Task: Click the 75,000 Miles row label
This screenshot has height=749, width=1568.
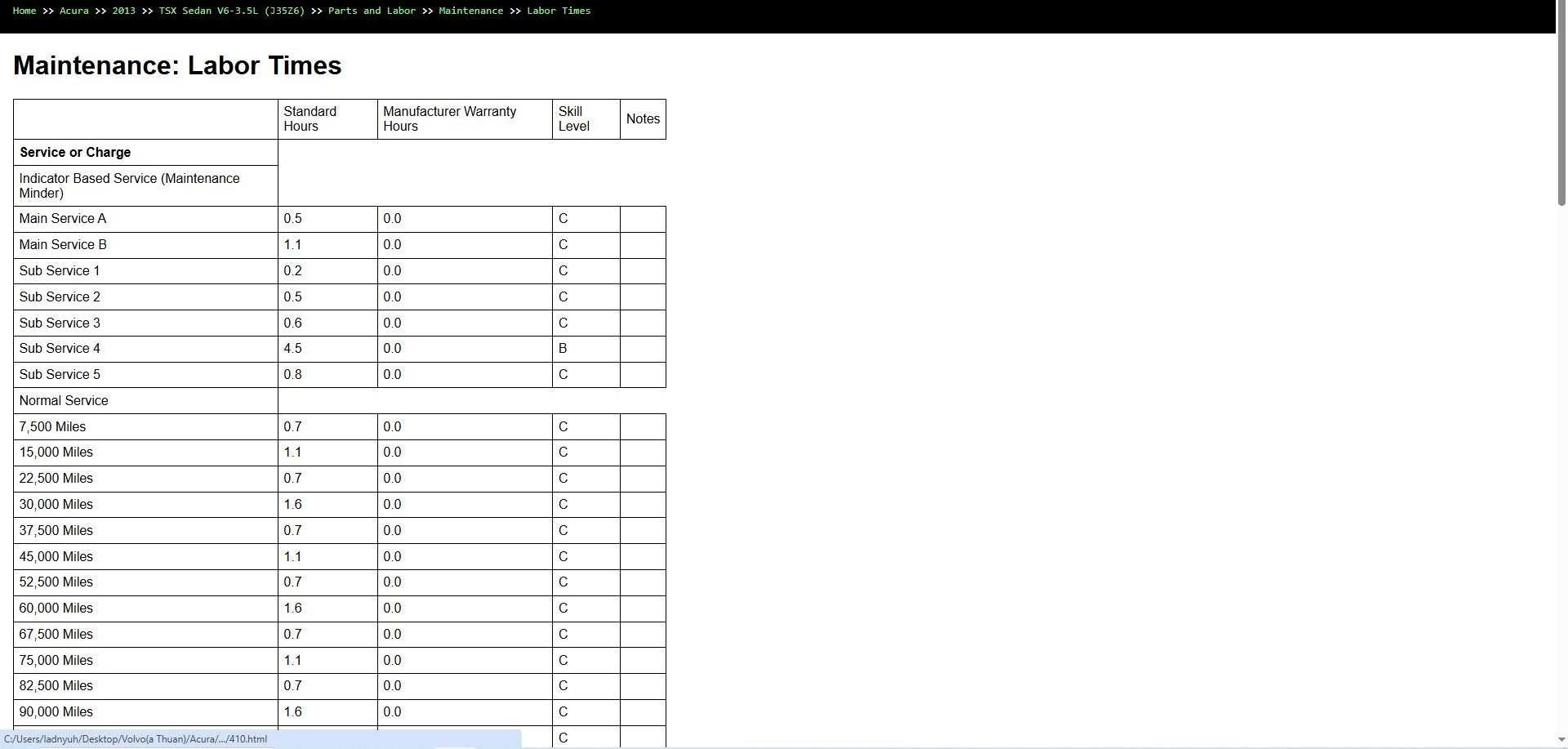Action: pyautogui.click(x=56, y=661)
